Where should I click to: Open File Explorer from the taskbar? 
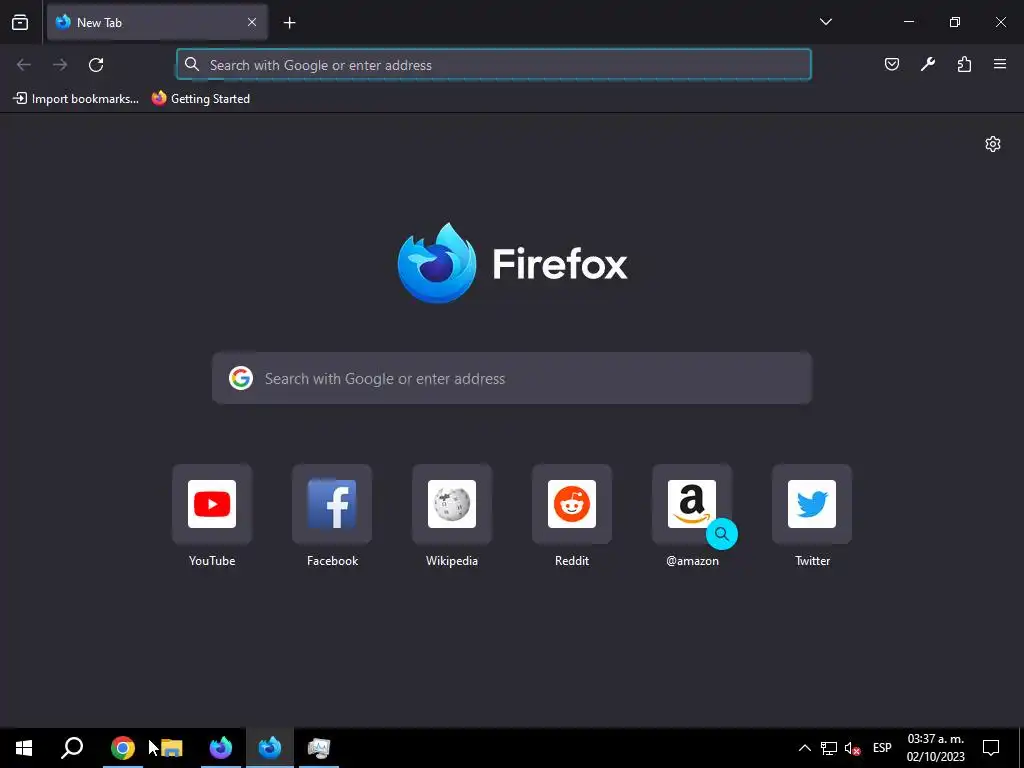pos(172,748)
